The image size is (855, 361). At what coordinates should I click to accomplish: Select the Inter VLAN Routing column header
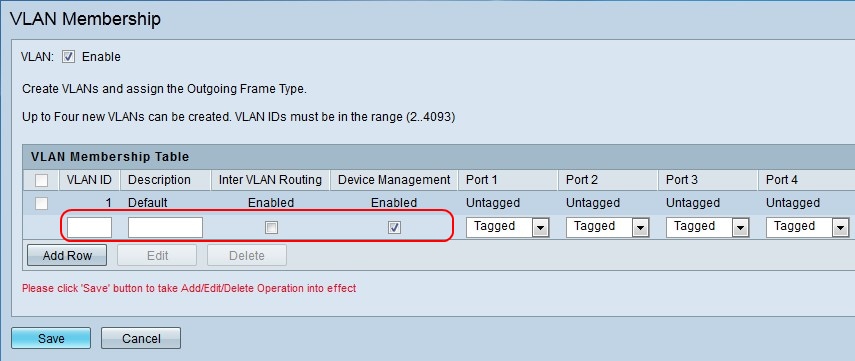click(x=270, y=180)
